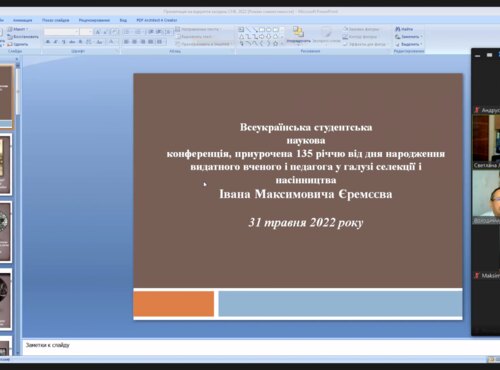500x370 pixels.
Task: Open the font name combo box
Action: pos(61,32)
